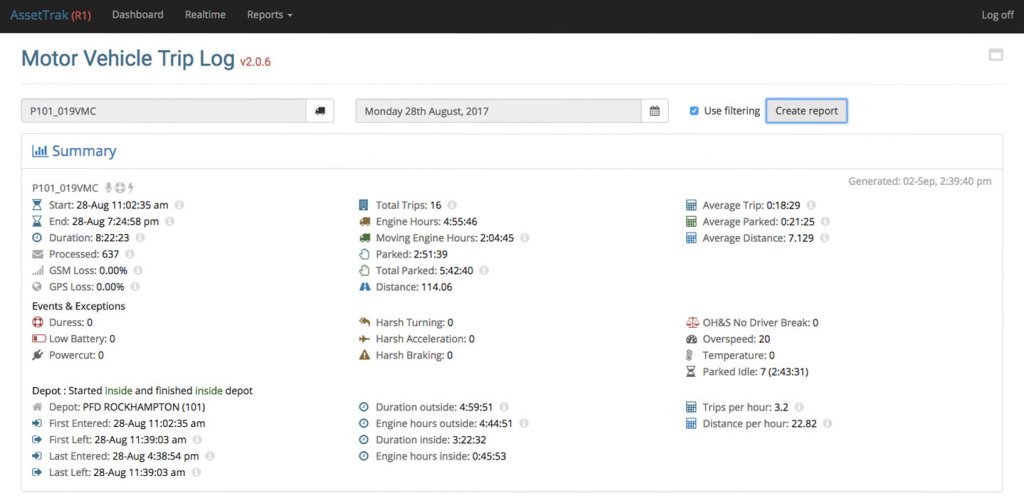Click the window panel icon at top right
The width and height of the screenshot is (1024, 503).
(x=995, y=56)
